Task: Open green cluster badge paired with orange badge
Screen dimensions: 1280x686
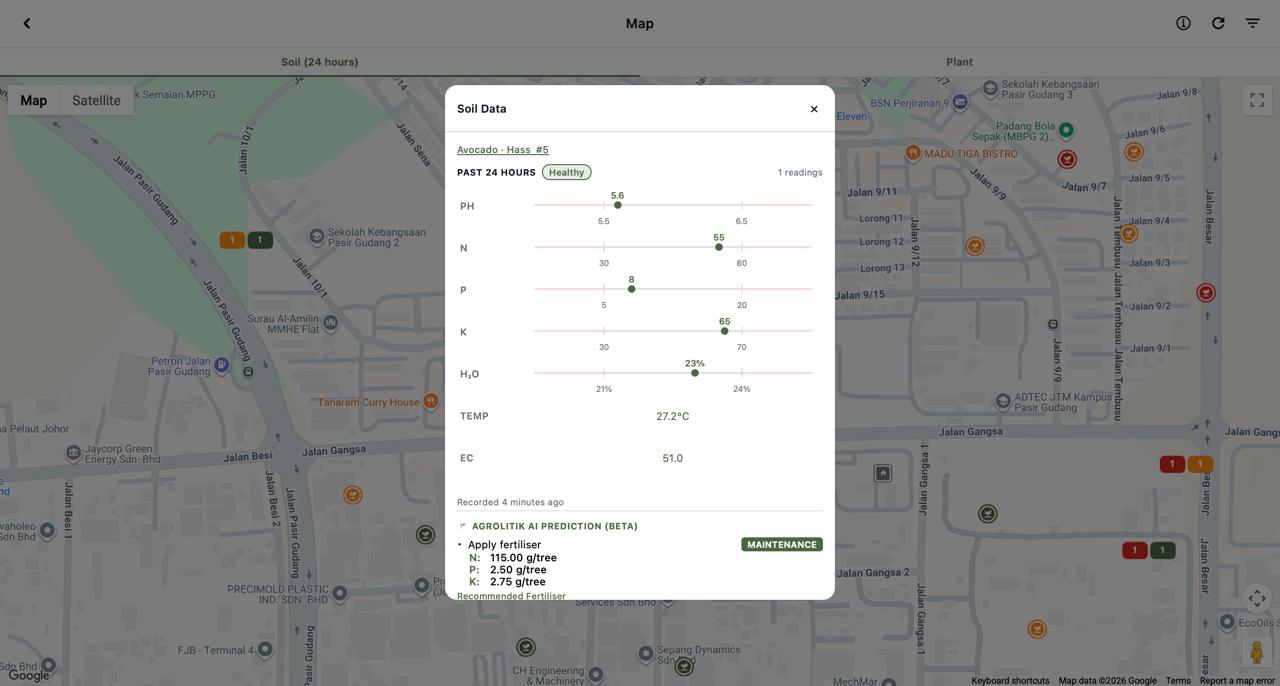Action: [260, 240]
